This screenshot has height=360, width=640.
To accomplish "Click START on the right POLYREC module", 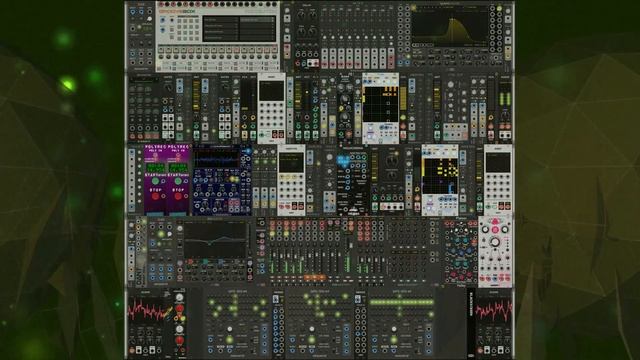I will coord(178,180).
